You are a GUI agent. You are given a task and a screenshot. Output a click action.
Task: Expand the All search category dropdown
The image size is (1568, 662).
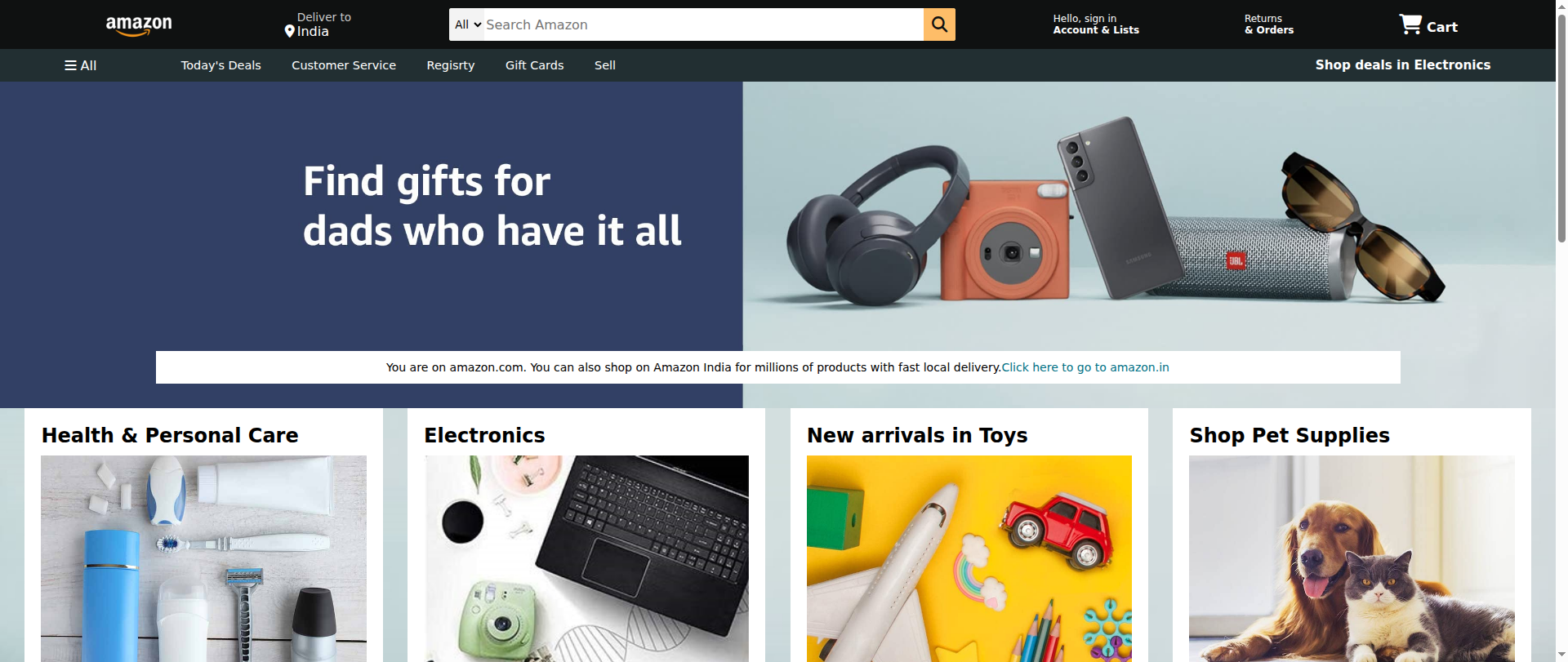(x=468, y=24)
